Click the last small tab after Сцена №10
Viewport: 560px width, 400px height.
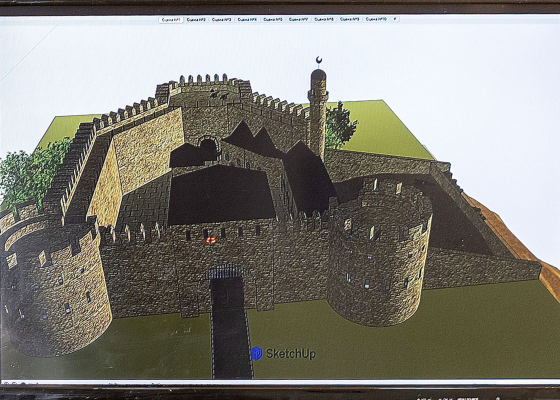pos(395,20)
